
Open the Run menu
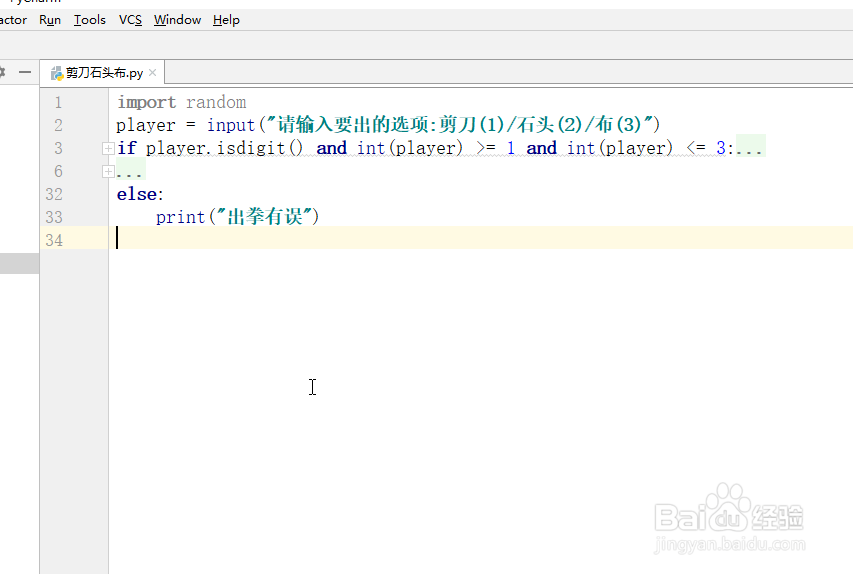tap(50, 20)
